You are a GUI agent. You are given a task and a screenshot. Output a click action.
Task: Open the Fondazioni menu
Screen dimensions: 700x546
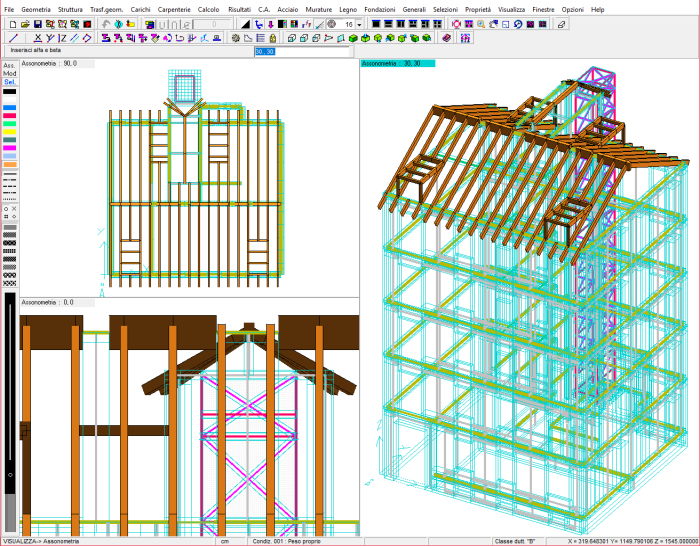click(380, 9)
